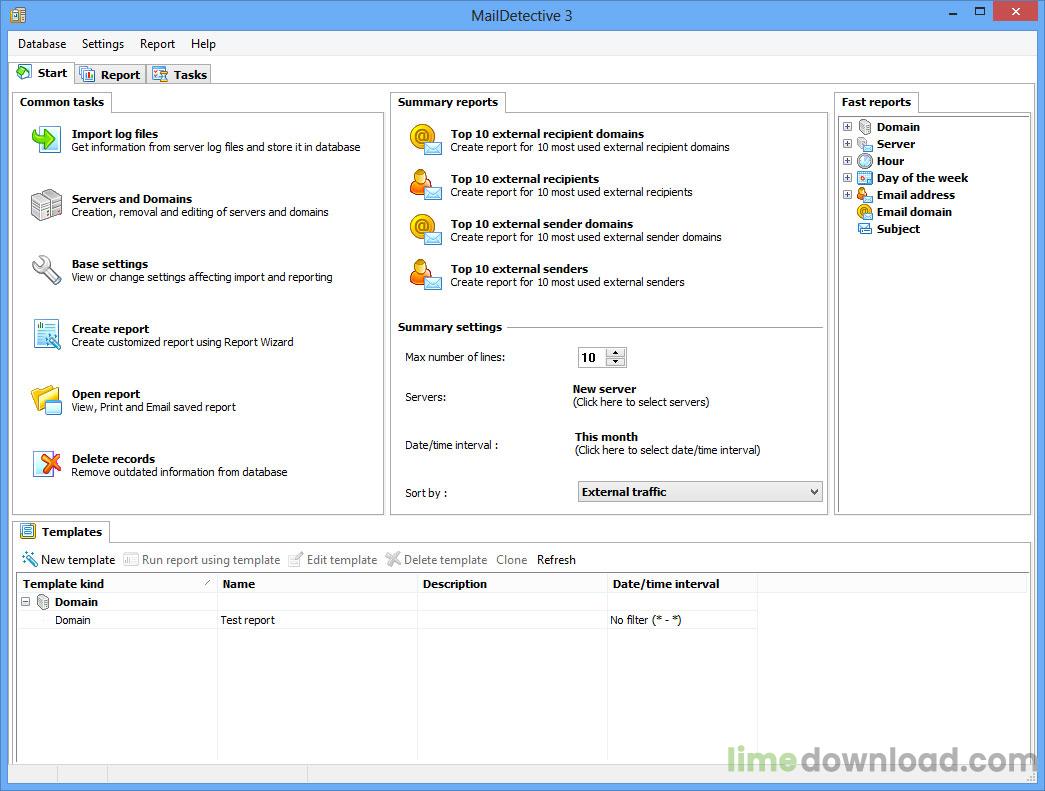
Task: Sort by the Template kind column header
Action: point(117,584)
